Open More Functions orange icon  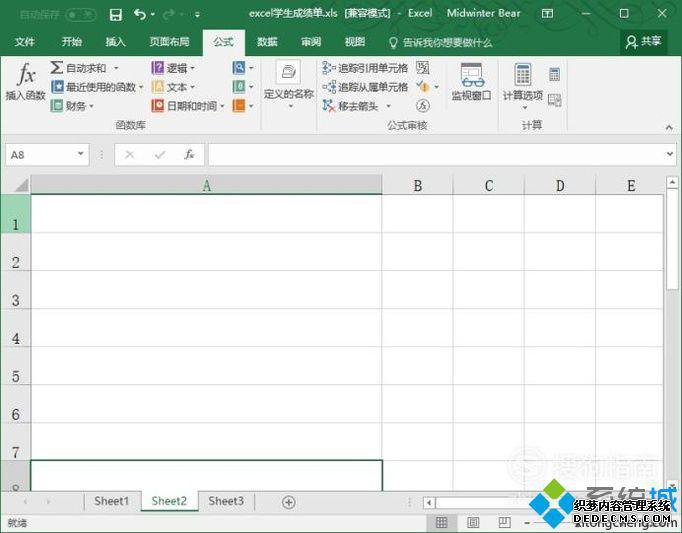[239, 106]
